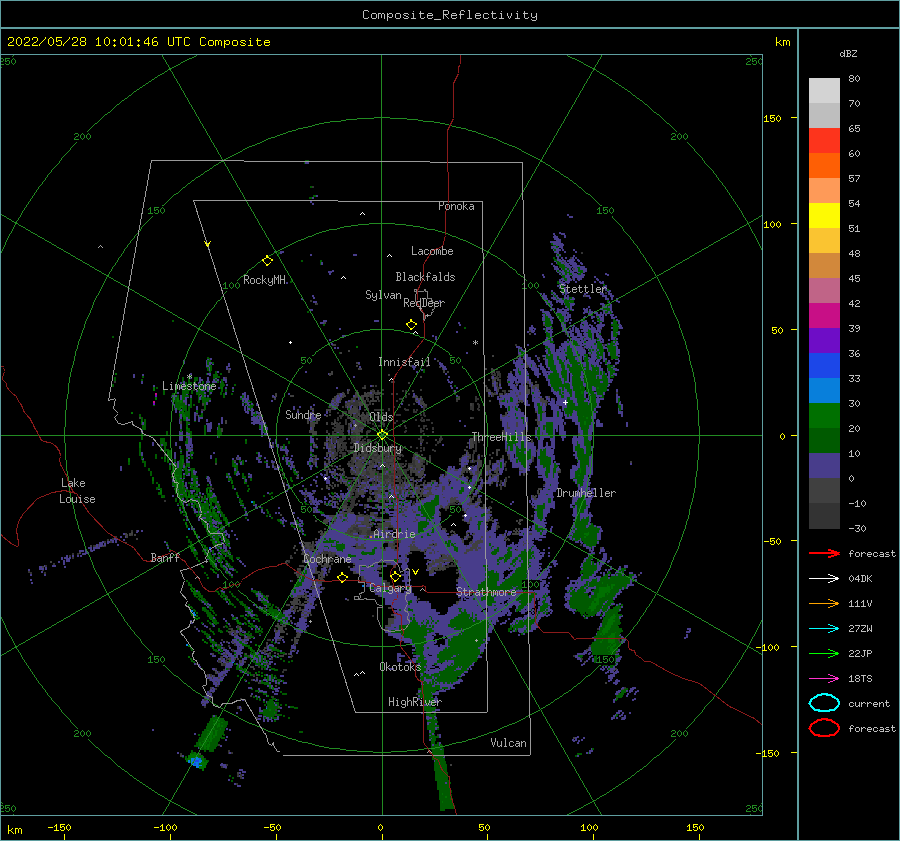
Task: Click the yellow diamond marker beside RockyMH
Action: click(267, 261)
